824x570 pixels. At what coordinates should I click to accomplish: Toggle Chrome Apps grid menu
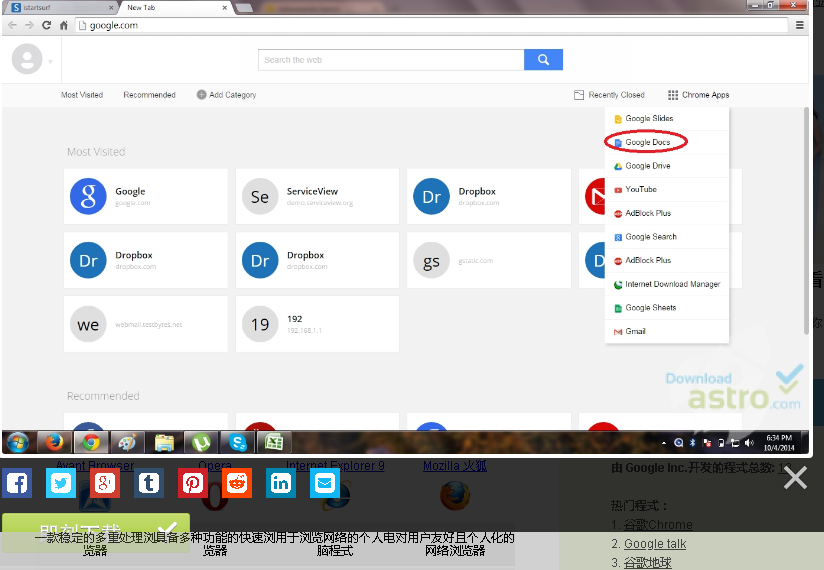click(x=698, y=95)
